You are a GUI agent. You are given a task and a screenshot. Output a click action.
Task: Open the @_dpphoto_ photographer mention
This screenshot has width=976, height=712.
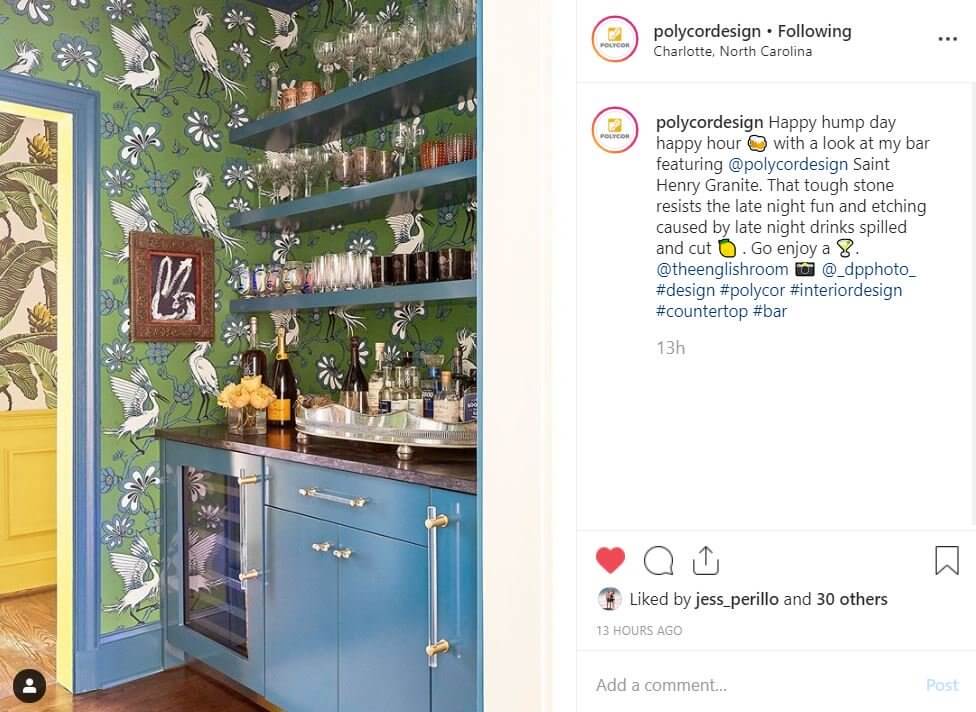point(869,269)
